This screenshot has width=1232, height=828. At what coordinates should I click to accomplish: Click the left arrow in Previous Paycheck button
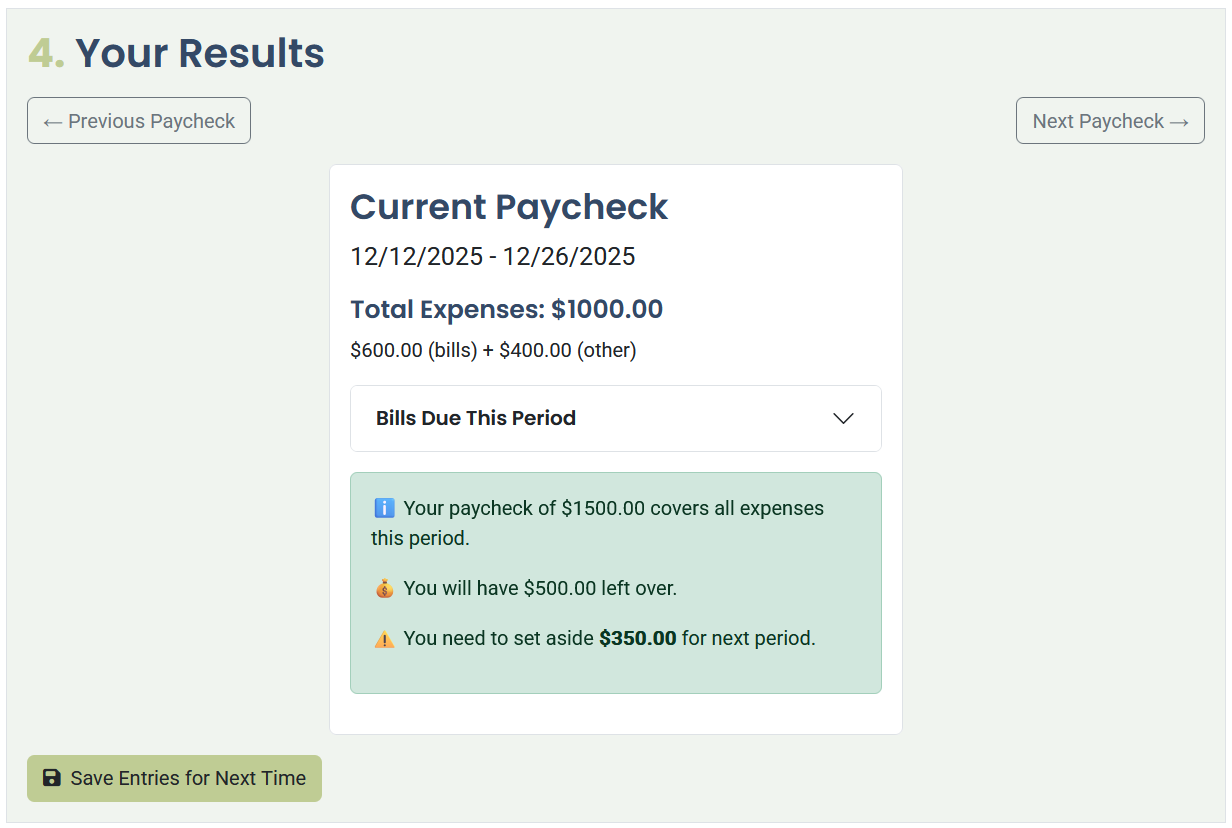click(x=54, y=120)
